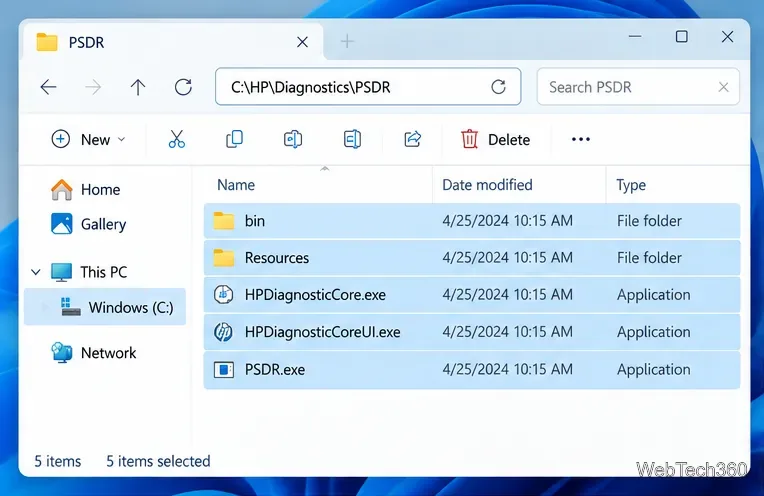Select Windows (C:) drive
The image size is (764, 496).
tap(105, 307)
